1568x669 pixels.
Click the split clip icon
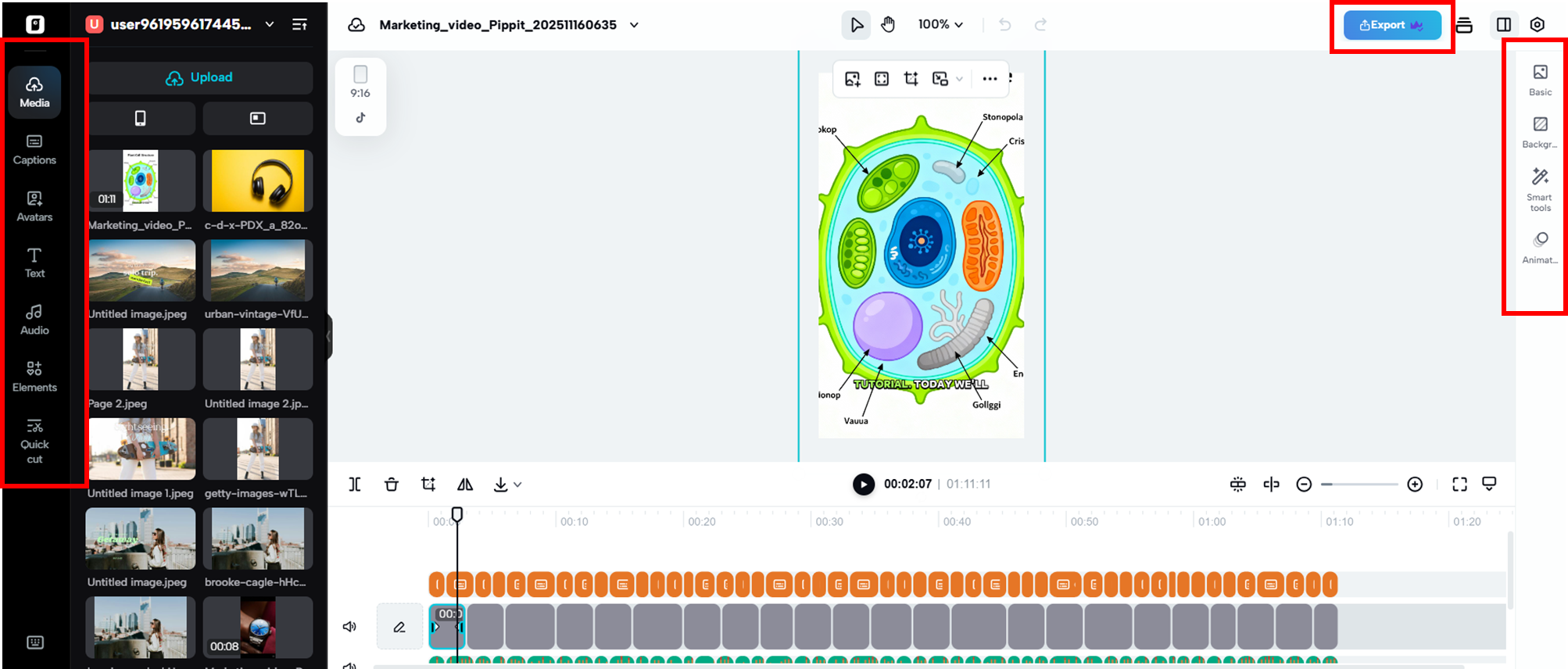pyautogui.click(x=355, y=485)
